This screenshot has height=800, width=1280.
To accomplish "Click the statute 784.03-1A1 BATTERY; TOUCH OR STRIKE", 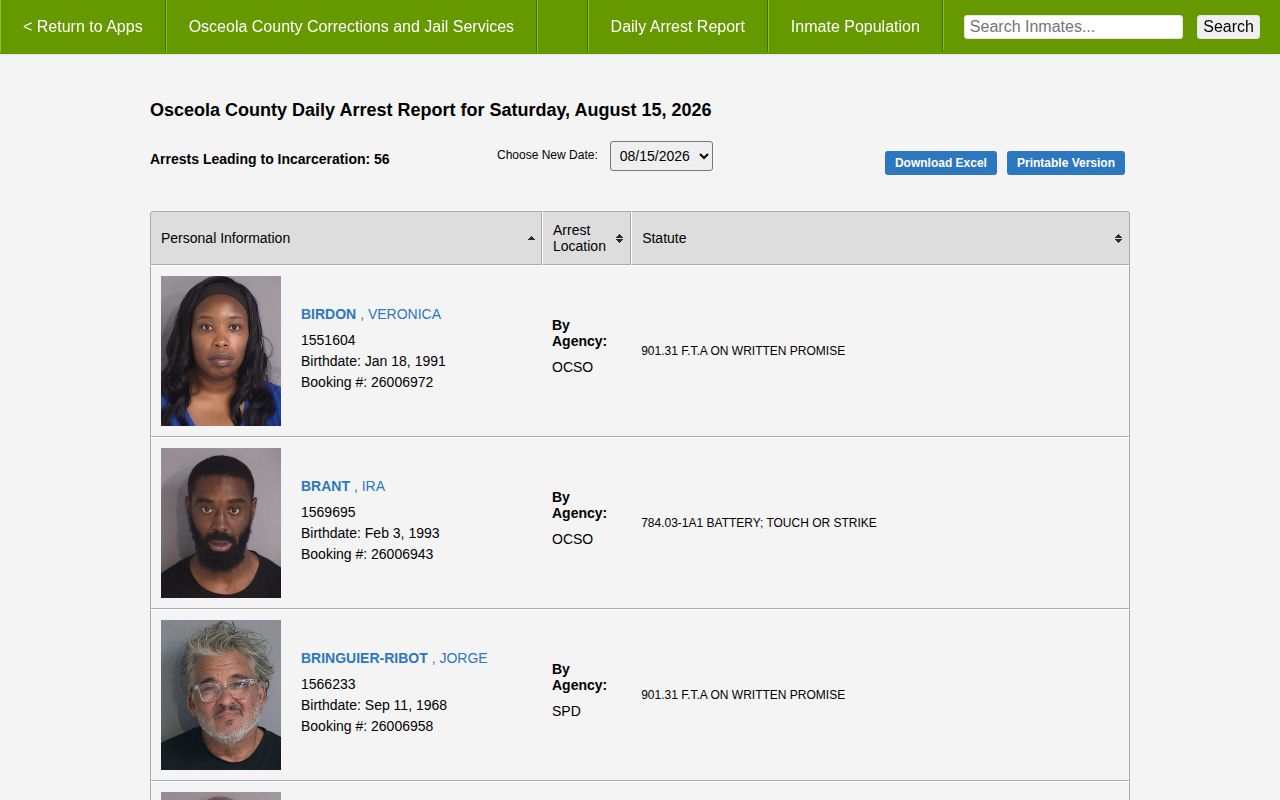I will tap(759, 523).
